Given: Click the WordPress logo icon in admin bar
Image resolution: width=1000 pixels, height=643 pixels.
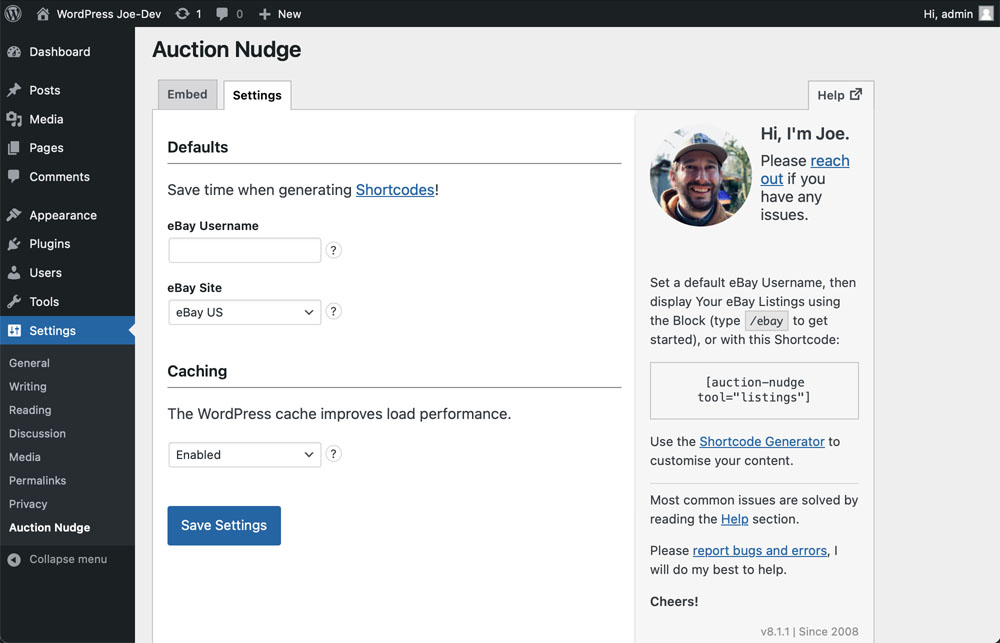Looking at the screenshot, I should (13, 13).
